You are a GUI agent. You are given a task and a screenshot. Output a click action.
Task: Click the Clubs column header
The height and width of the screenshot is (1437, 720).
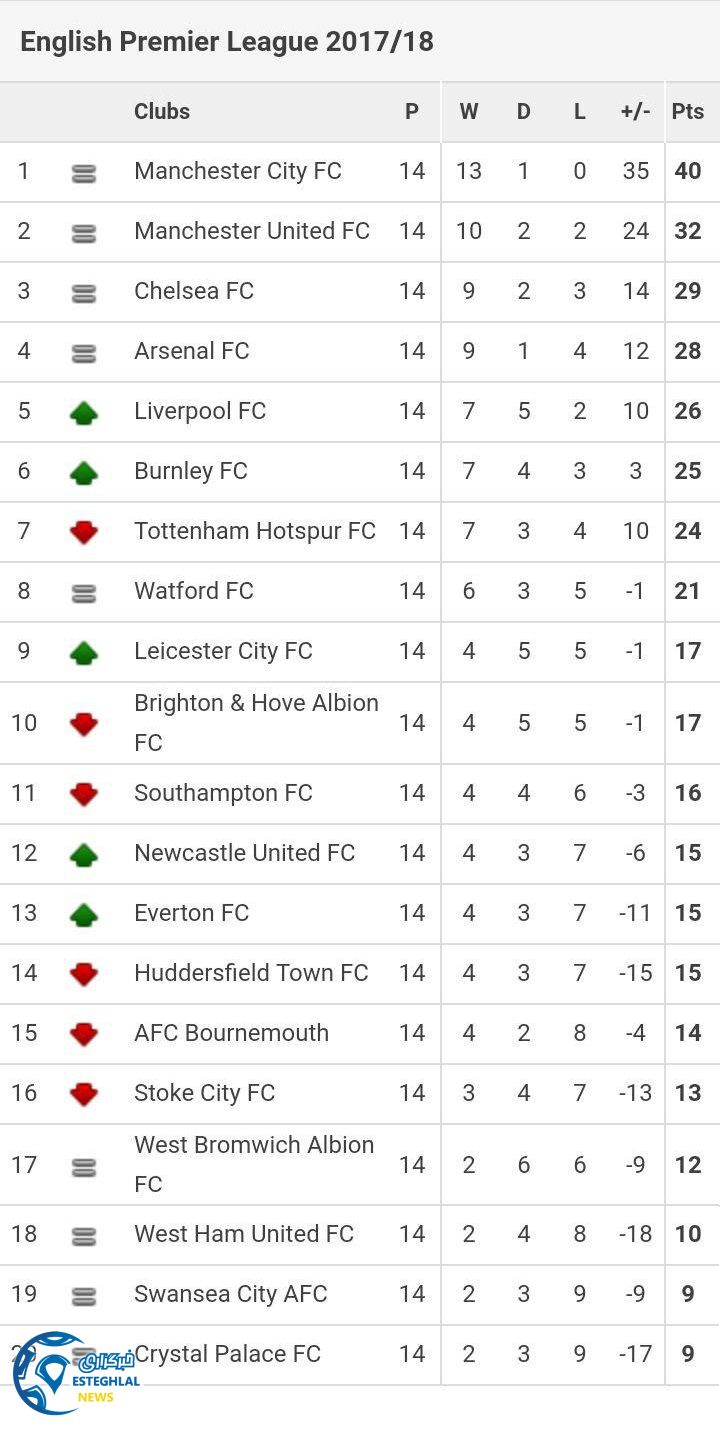click(162, 112)
